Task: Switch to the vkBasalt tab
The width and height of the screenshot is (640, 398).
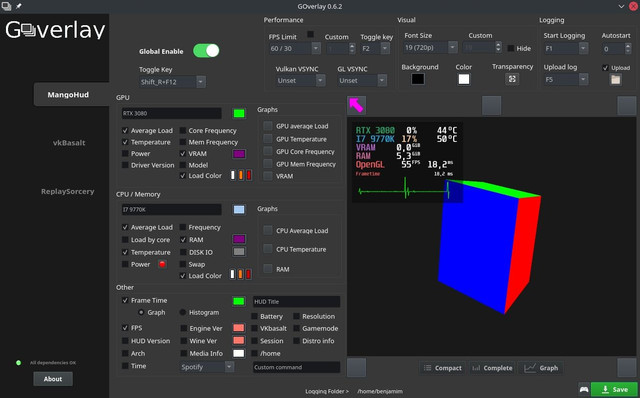Action: coord(69,143)
